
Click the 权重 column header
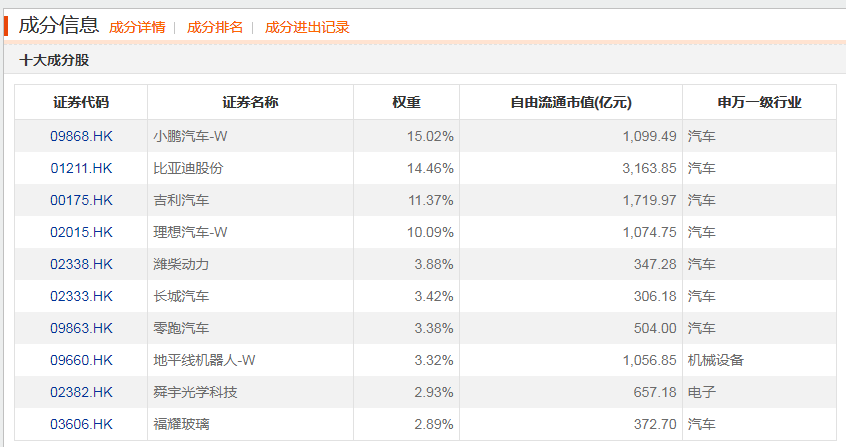[406, 102]
